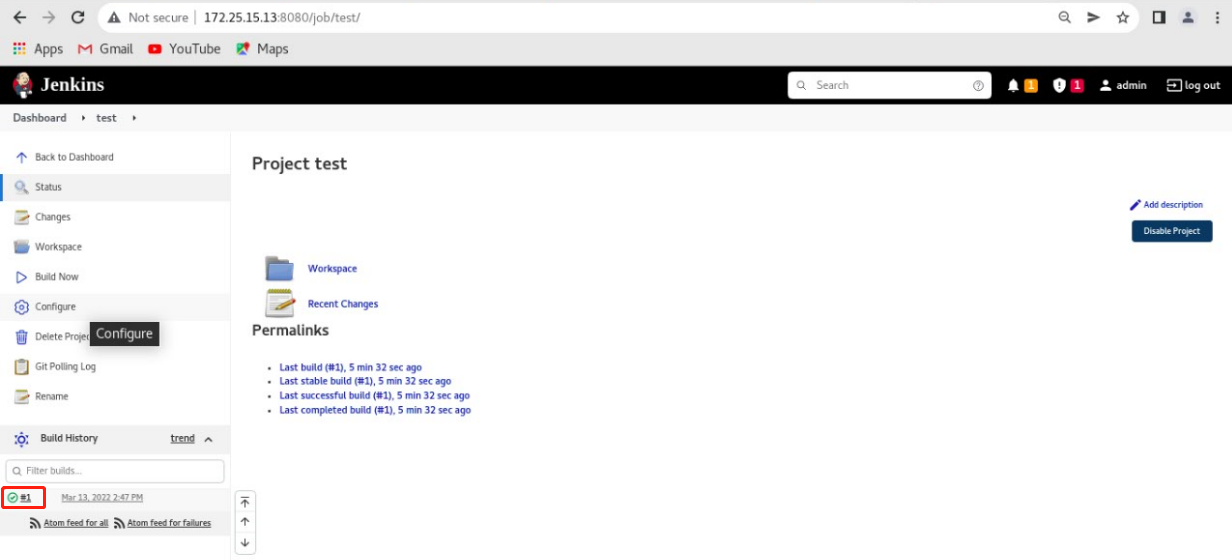This screenshot has width=1232, height=560.
Task: Click the large Workspace folder icon in main area
Action: tap(279, 268)
